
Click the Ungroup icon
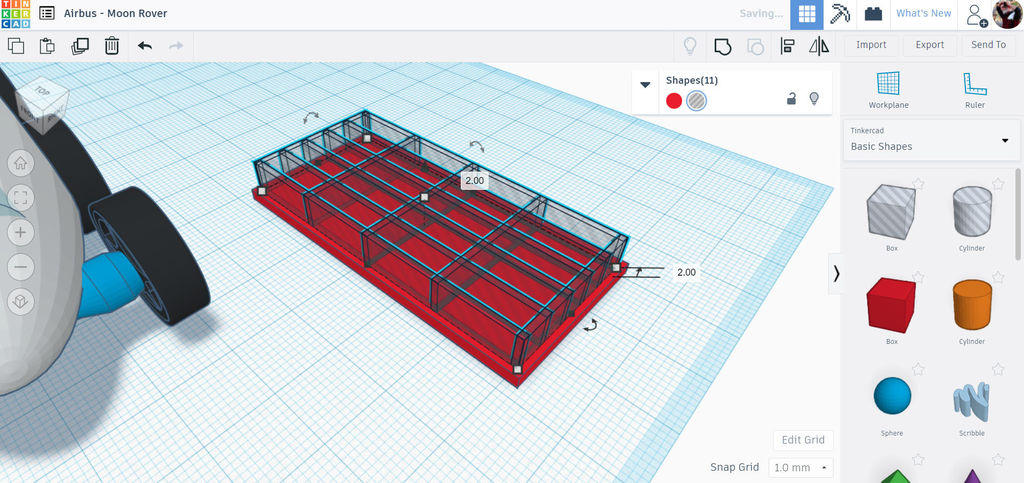[x=755, y=46]
